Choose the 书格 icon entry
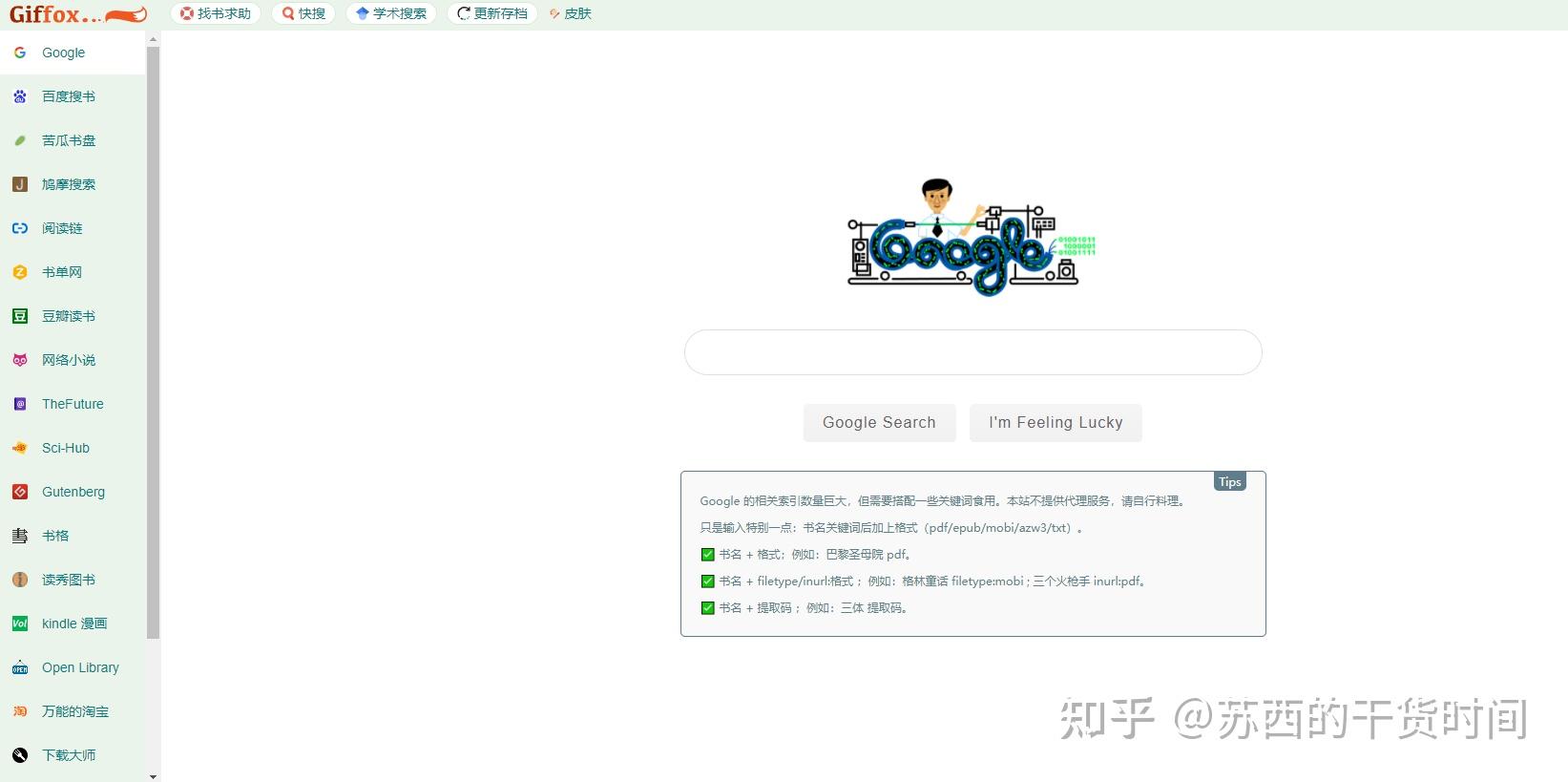This screenshot has height=782, width=1568. 73,536
